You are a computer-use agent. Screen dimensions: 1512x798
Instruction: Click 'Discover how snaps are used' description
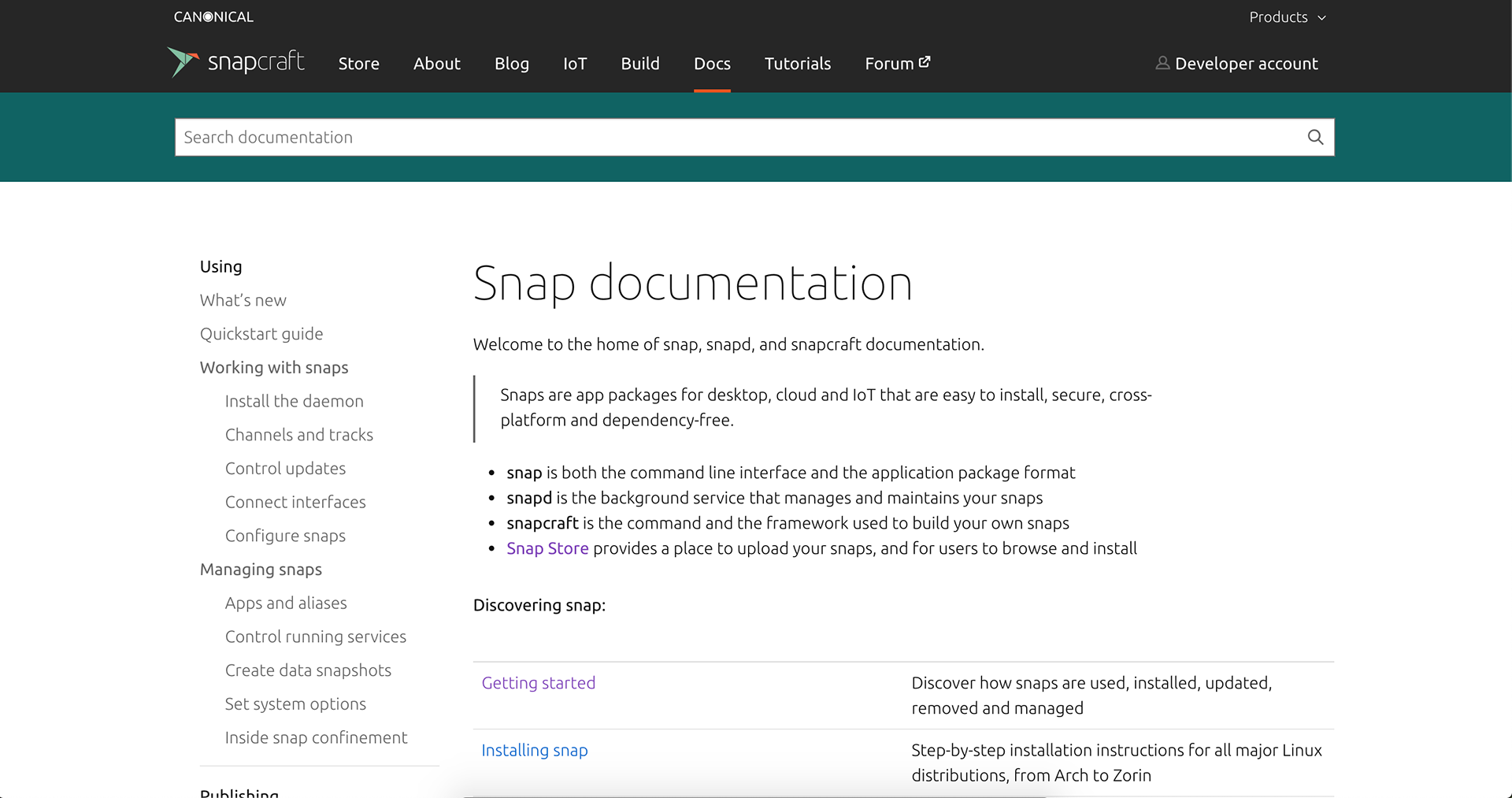[1091, 696]
